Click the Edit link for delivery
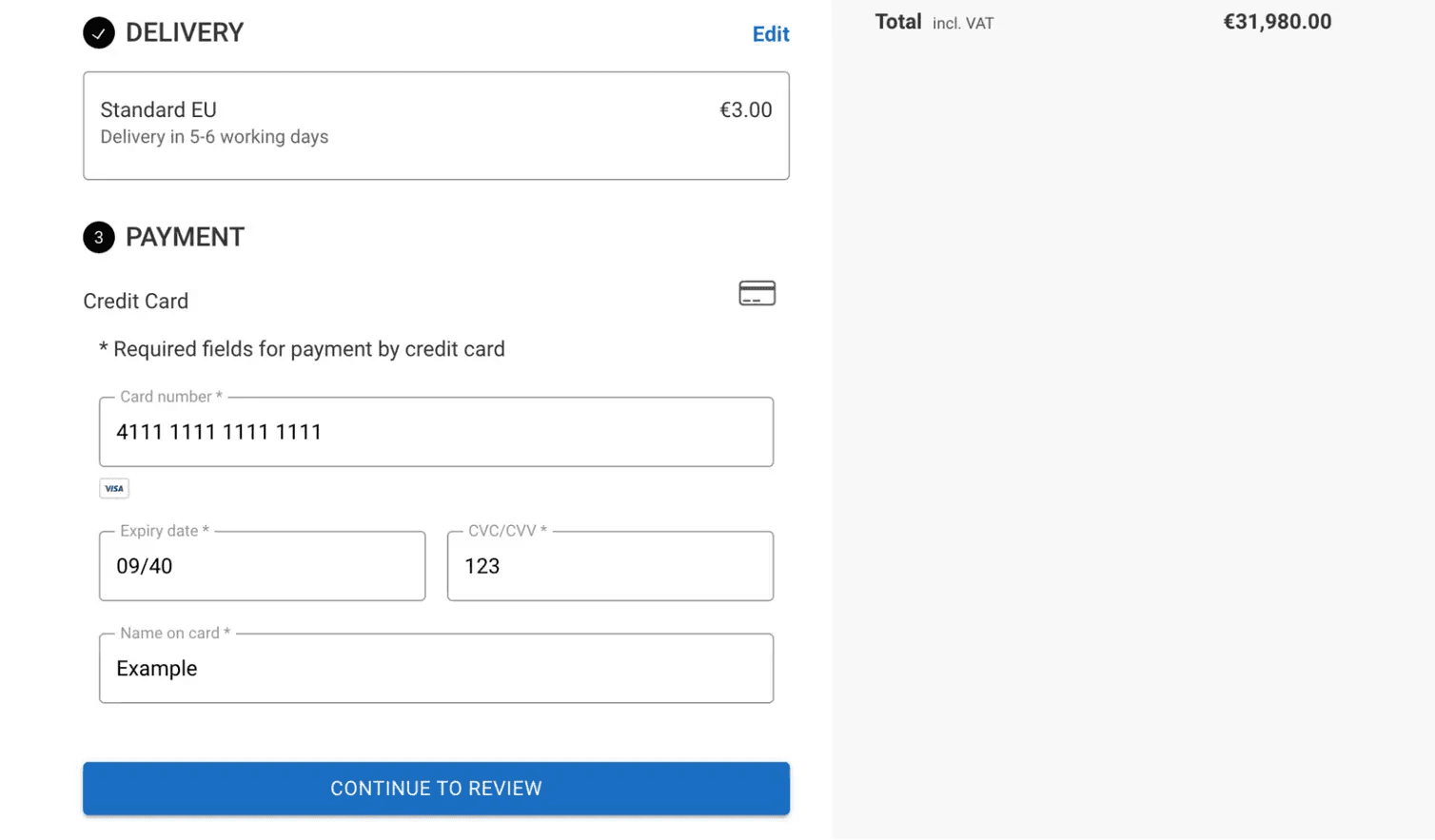Viewport: 1435px width, 840px height. click(x=771, y=33)
